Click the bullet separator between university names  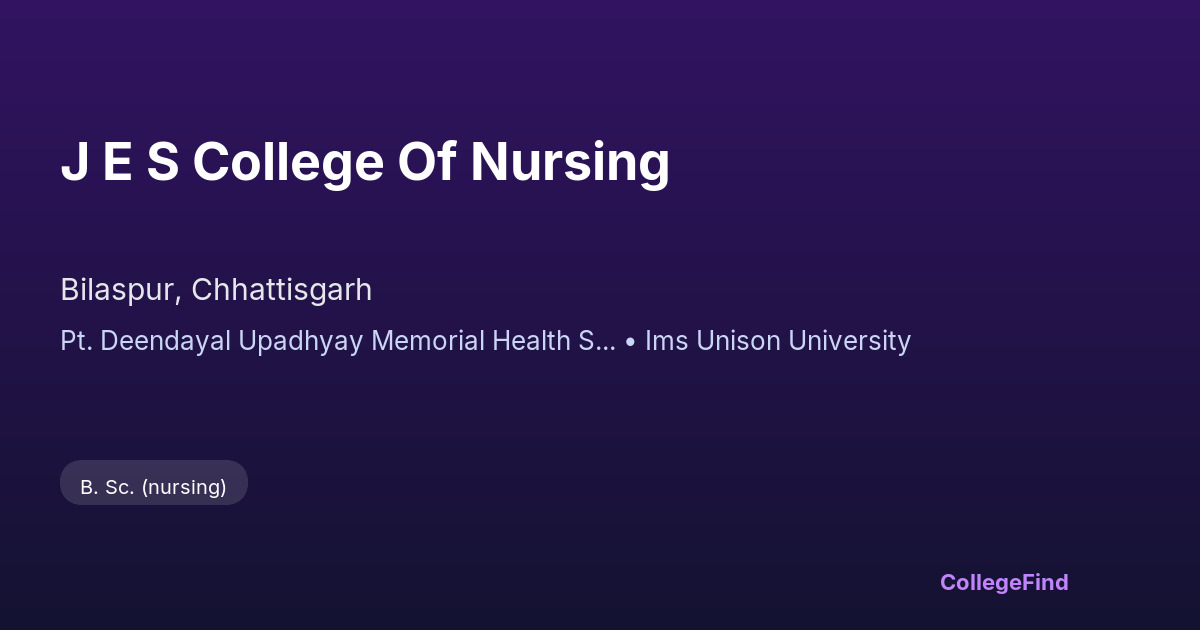tap(630, 341)
